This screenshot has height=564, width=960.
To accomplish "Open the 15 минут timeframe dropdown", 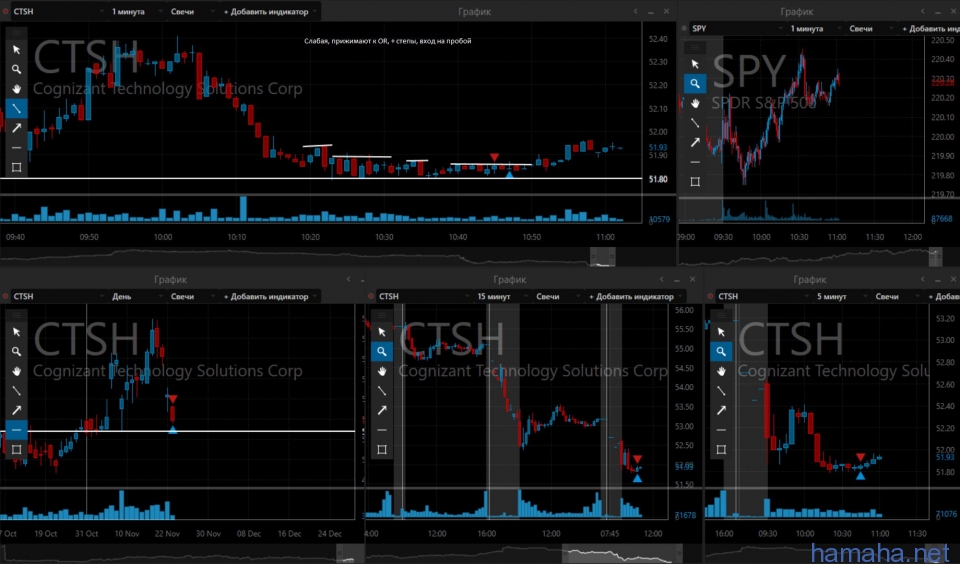I will click(501, 296).
